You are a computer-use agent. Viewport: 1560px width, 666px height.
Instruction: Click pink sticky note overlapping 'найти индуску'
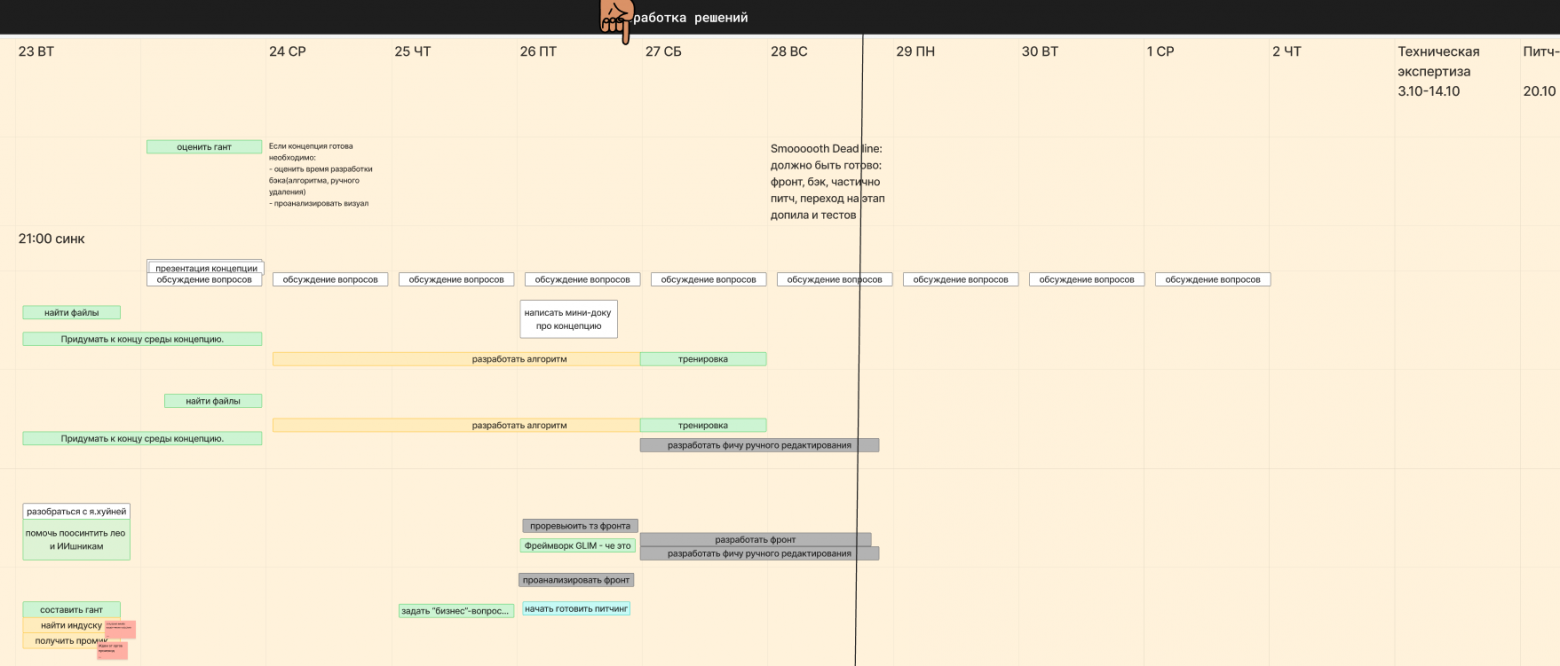coord(120,629)
